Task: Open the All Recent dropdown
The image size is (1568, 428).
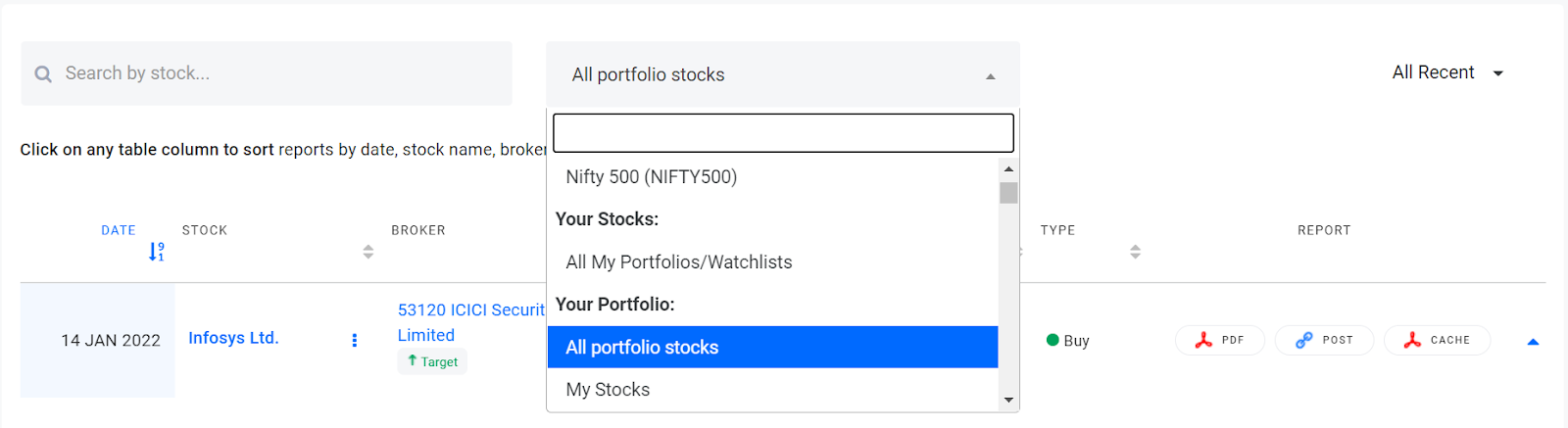Action: [1447, 72]
